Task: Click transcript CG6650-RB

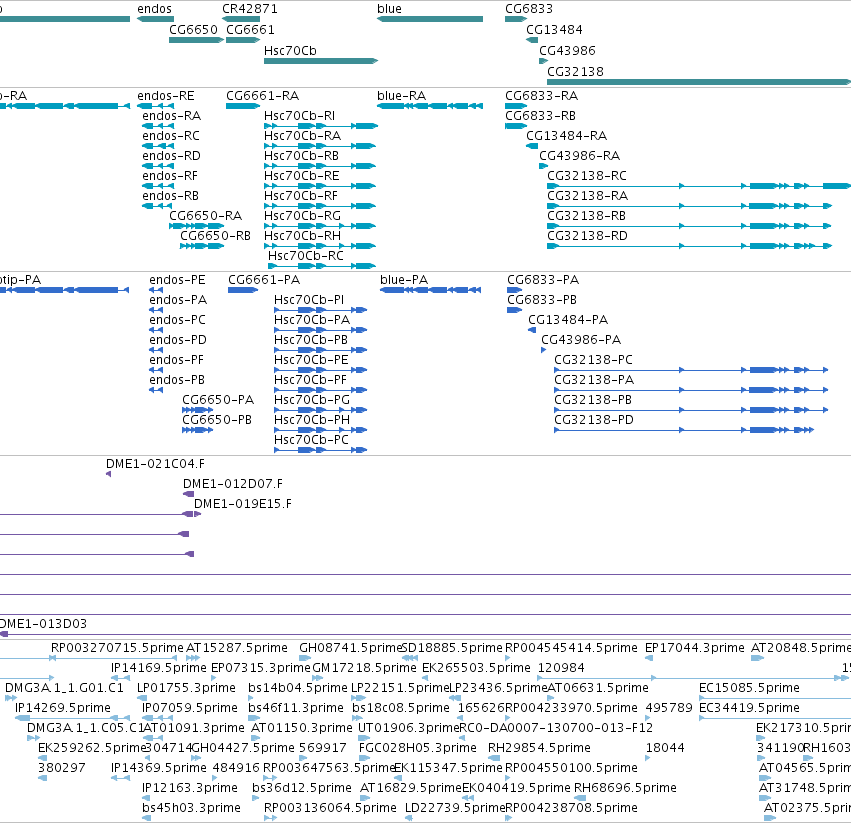Action: [215, 236]
